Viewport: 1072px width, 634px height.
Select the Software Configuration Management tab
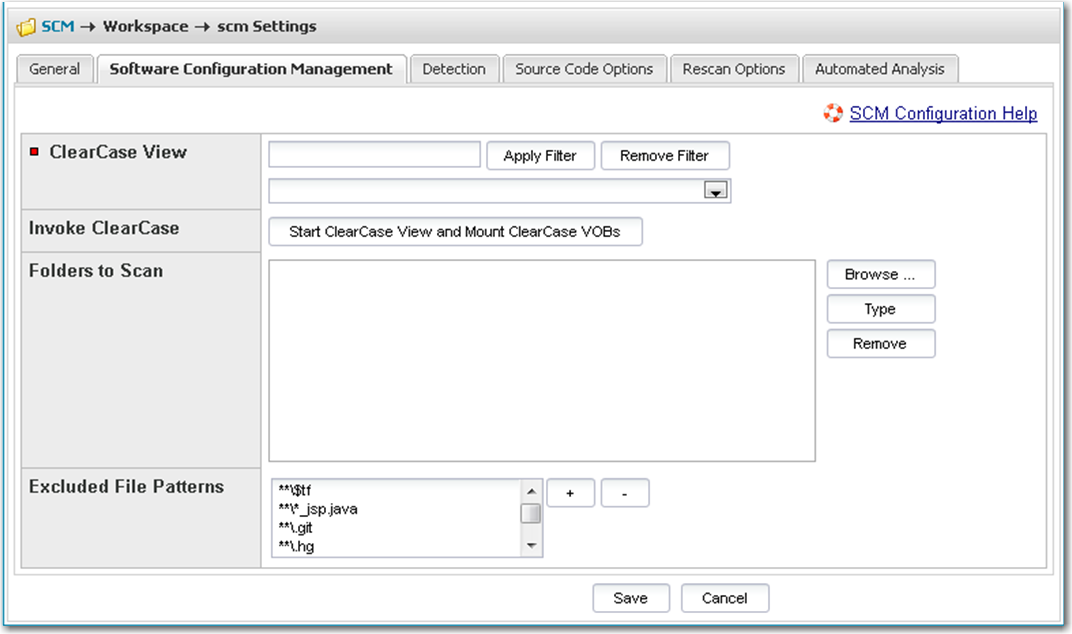point(252,69)
